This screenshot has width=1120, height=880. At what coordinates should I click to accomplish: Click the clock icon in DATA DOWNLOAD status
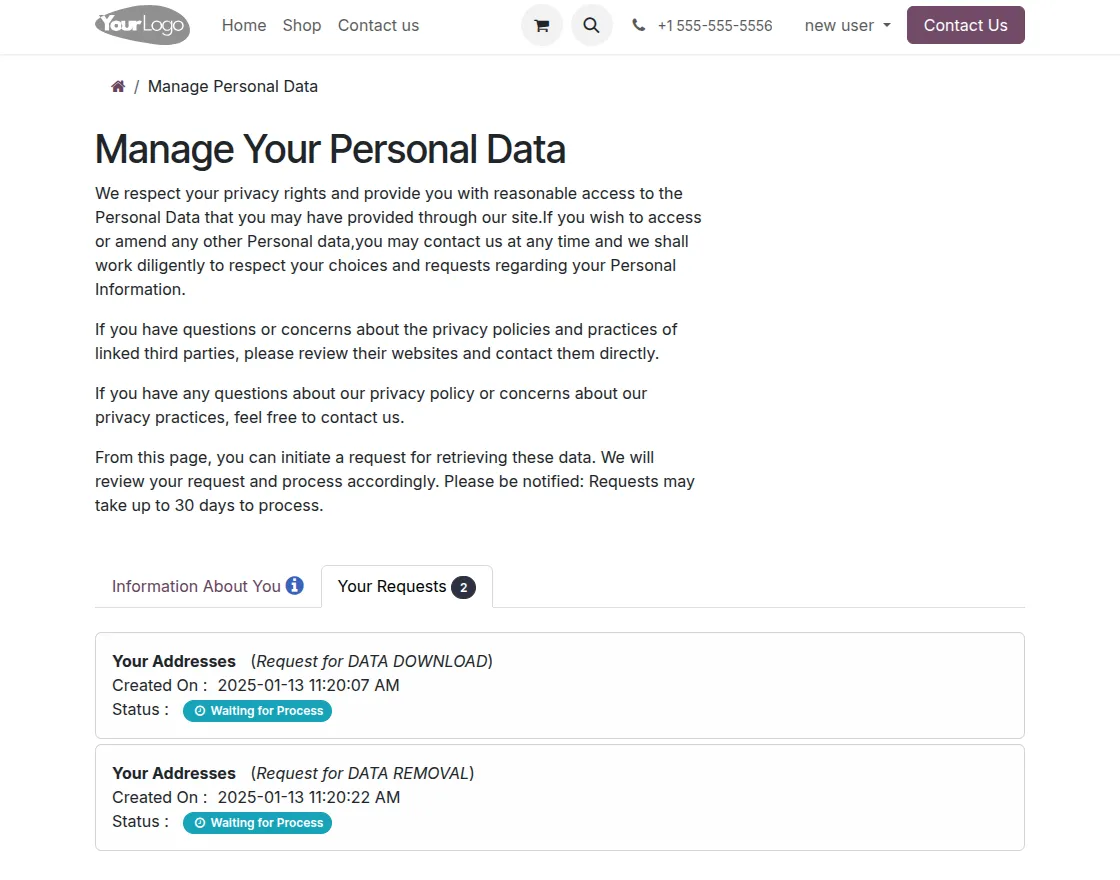200,711
